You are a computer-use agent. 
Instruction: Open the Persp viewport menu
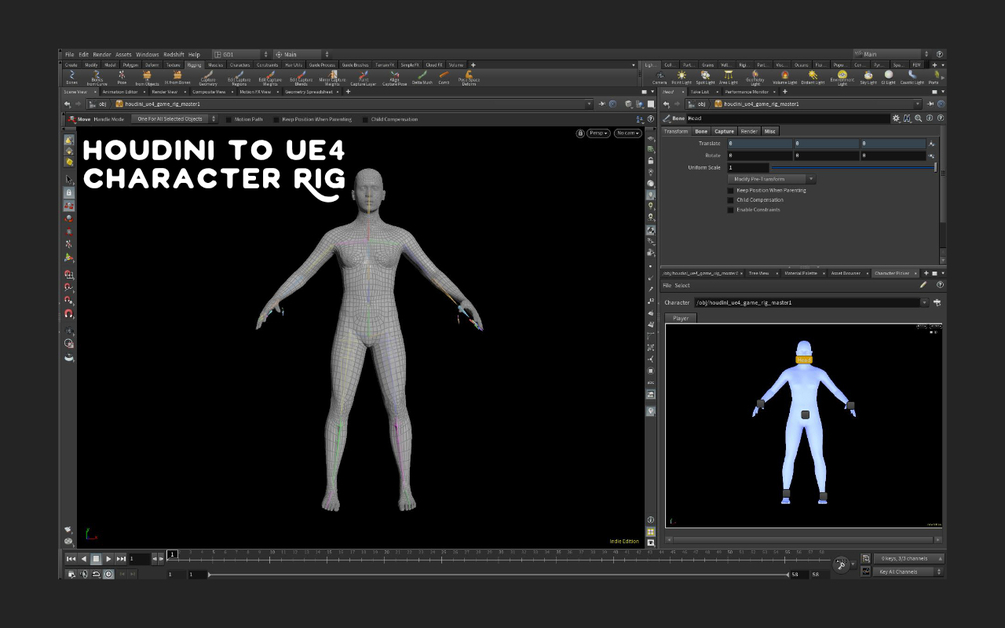point(598,133)
